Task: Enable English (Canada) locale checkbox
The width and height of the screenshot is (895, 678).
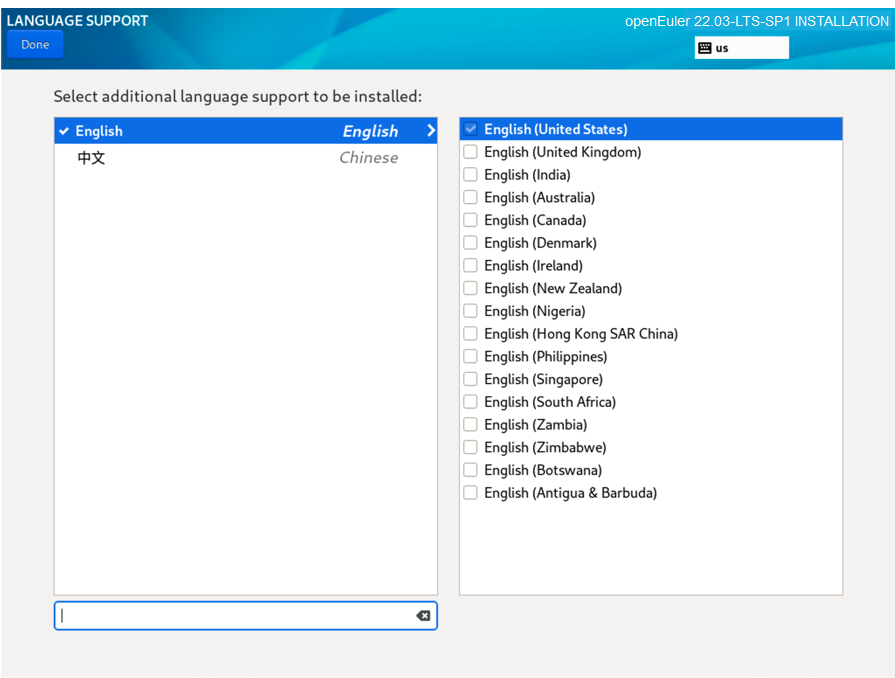Action: [470, 220]
